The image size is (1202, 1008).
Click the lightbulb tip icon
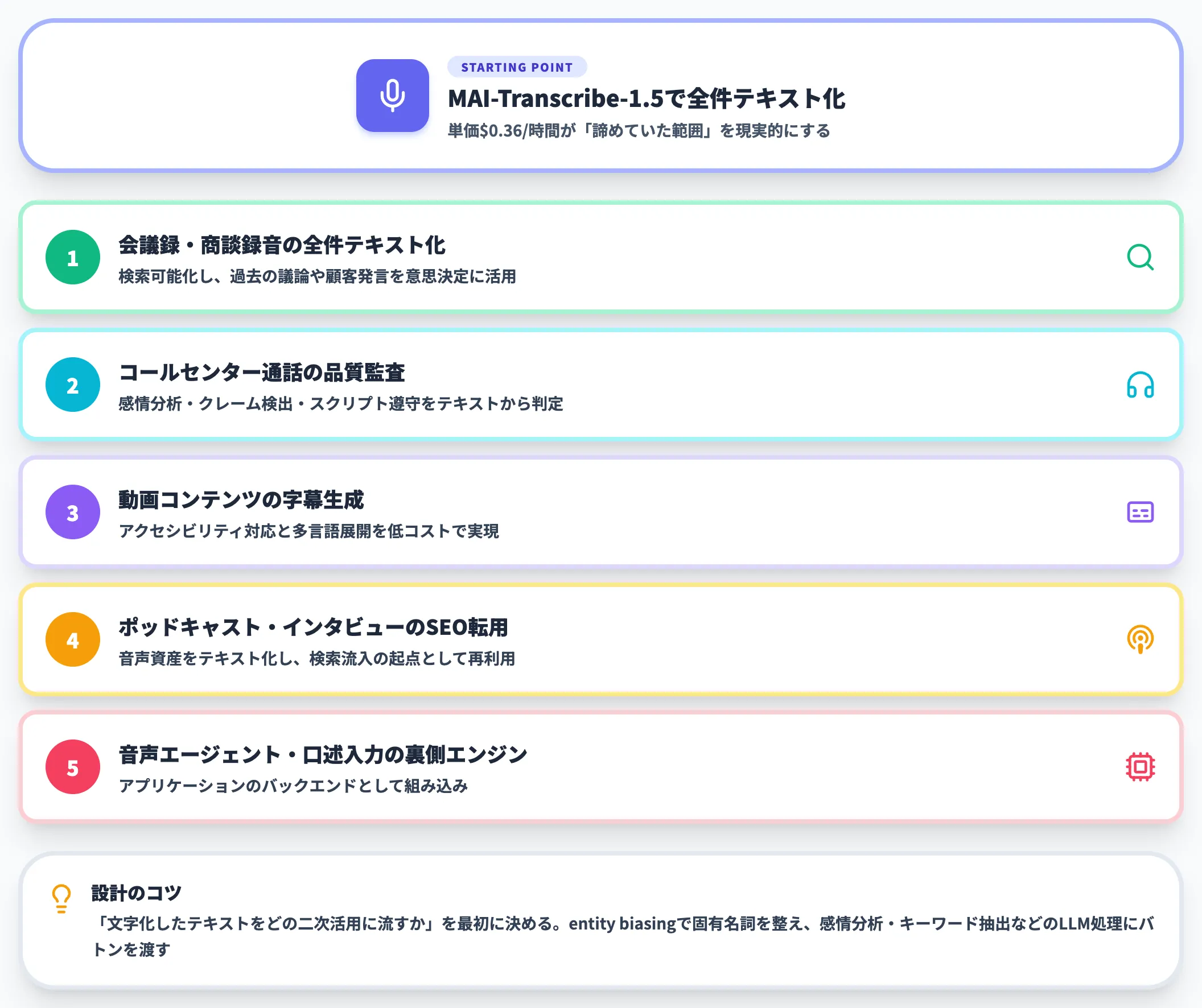(x=61, y=899)
